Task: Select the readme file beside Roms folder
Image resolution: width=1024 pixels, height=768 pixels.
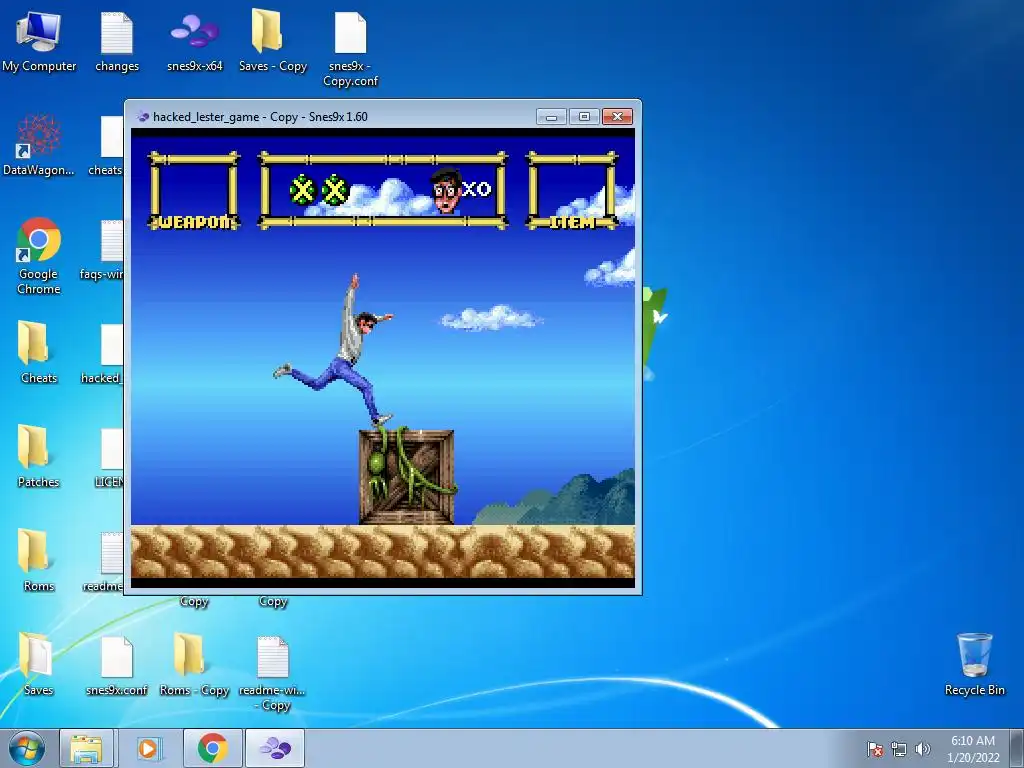Action: pos(110,560)
